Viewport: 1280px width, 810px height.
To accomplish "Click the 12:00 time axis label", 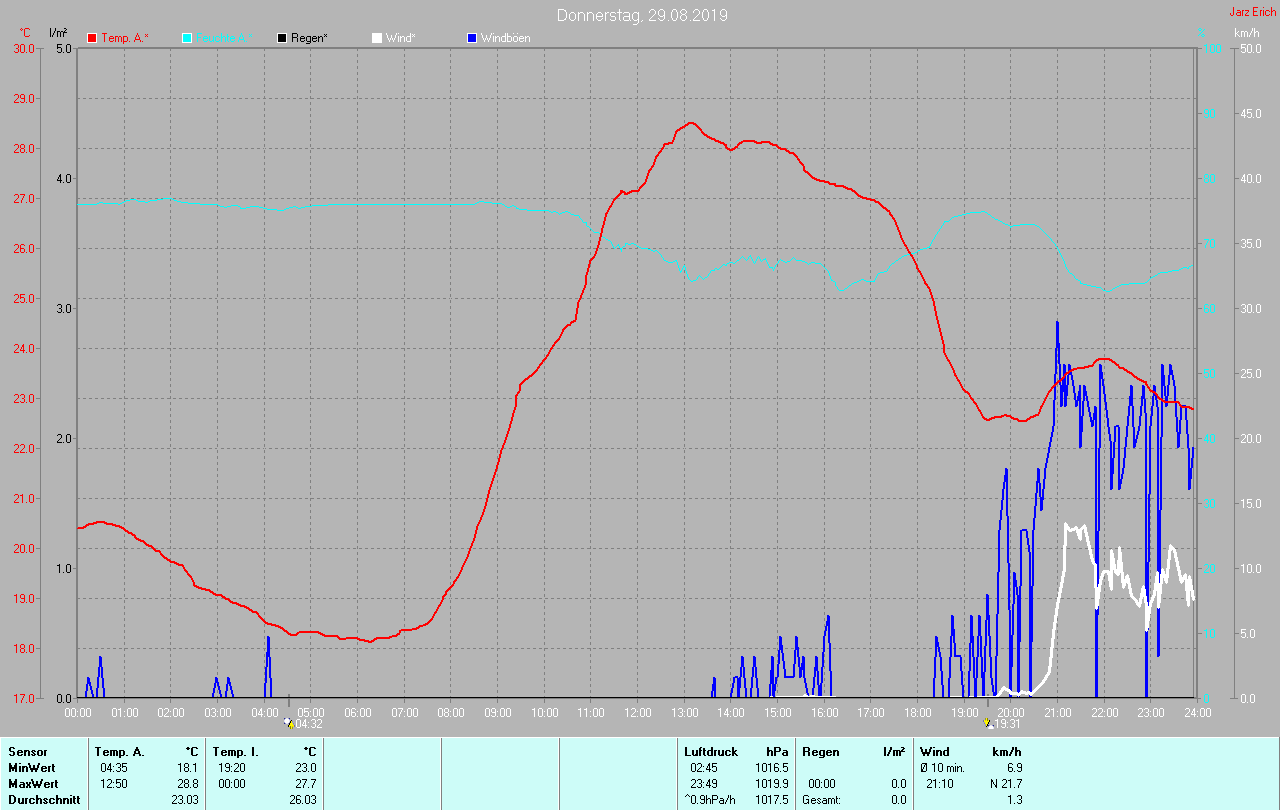I will coord(638,713).
